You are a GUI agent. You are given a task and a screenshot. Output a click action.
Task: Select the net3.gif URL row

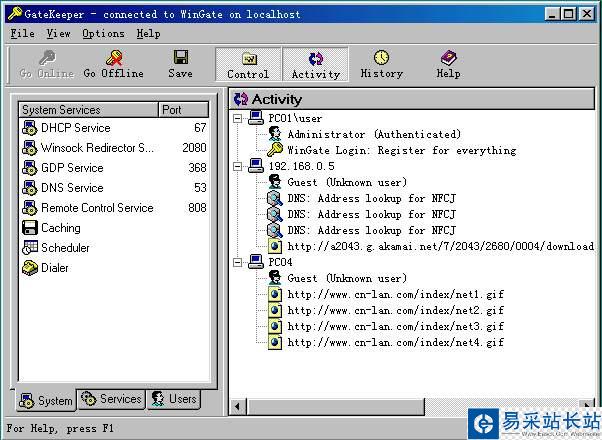click(395, 326)
